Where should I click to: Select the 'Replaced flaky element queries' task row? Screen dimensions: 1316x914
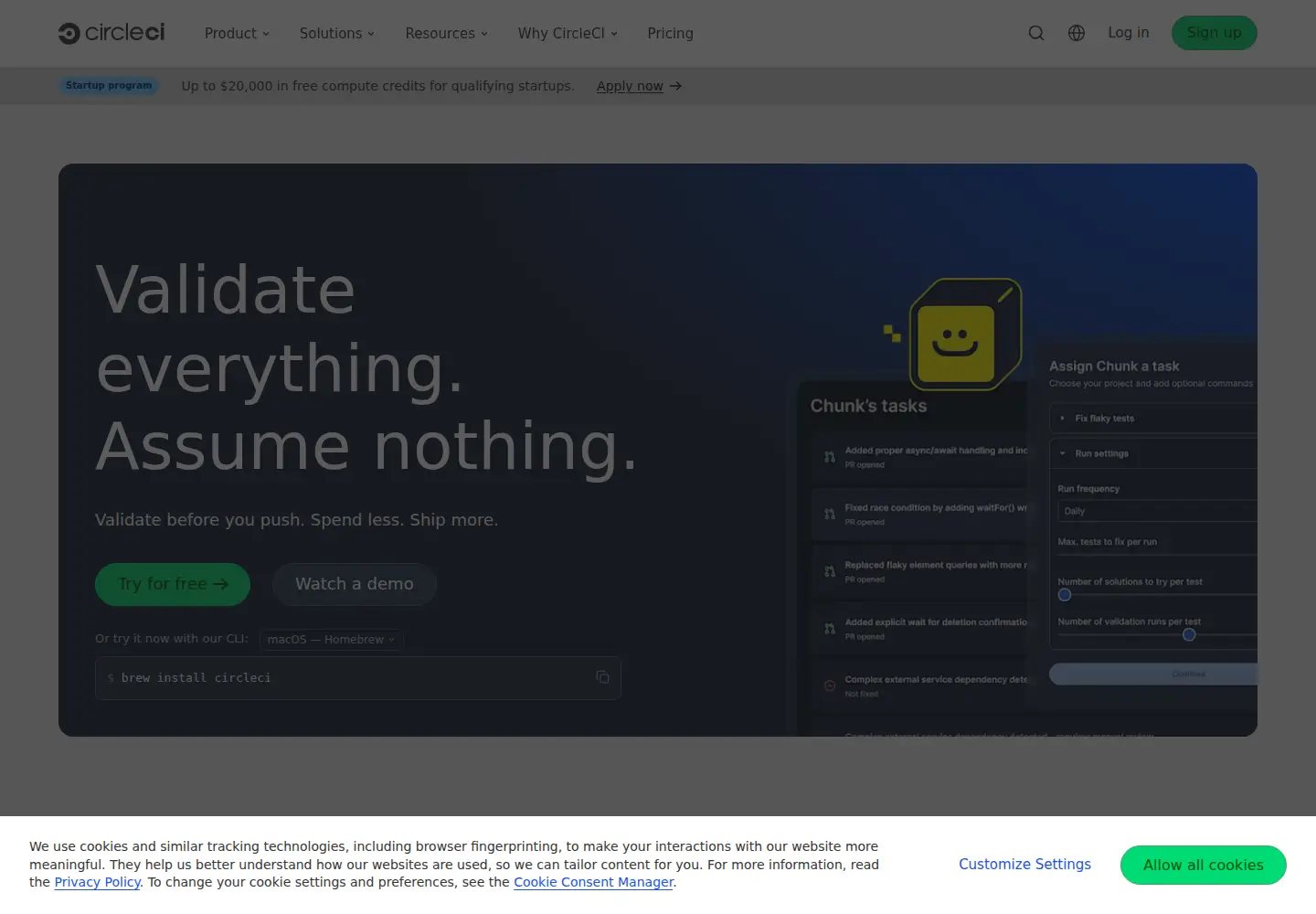pos(920,572)
